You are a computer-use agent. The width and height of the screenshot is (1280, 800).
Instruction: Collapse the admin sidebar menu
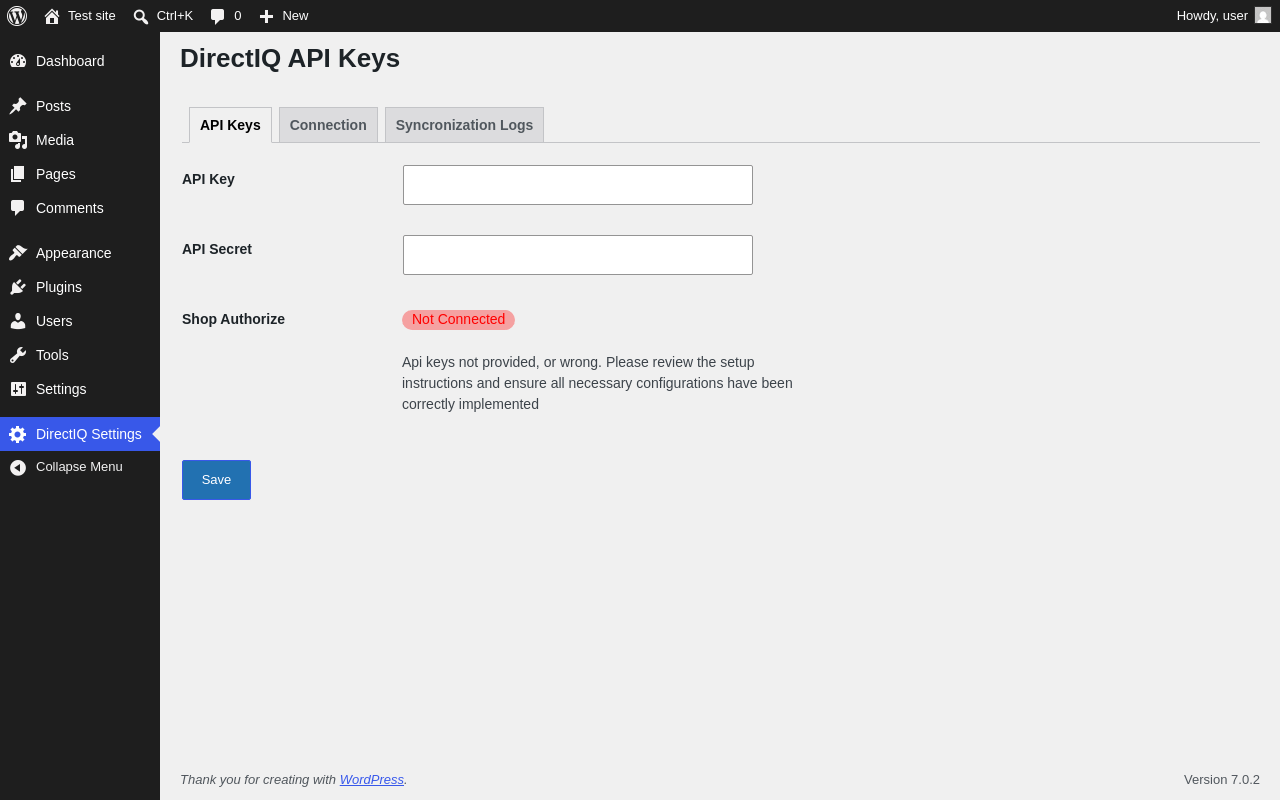click(79, 467)
